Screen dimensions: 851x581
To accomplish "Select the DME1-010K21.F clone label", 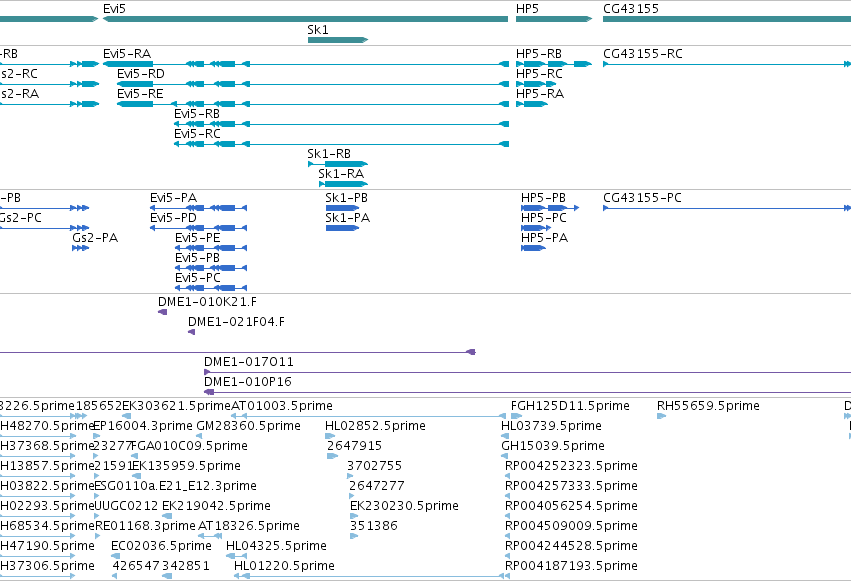I will pos(207,302).
